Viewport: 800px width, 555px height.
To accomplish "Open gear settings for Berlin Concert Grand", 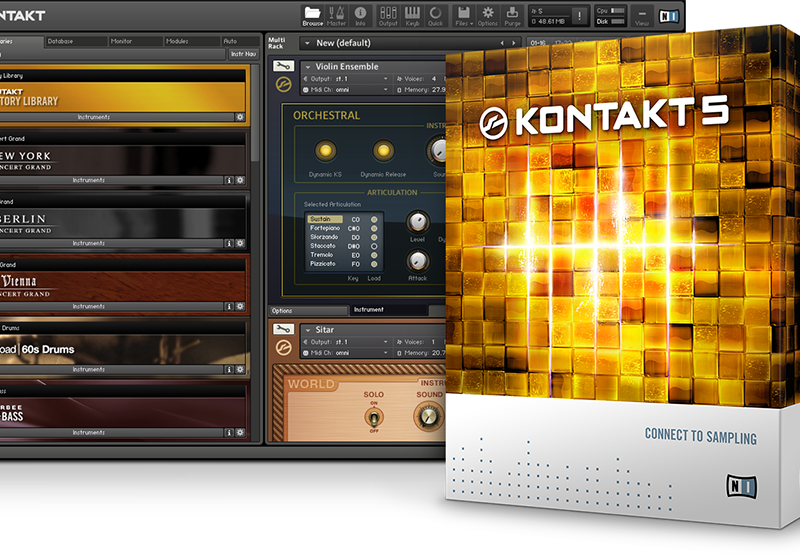I will coord(240,243).
